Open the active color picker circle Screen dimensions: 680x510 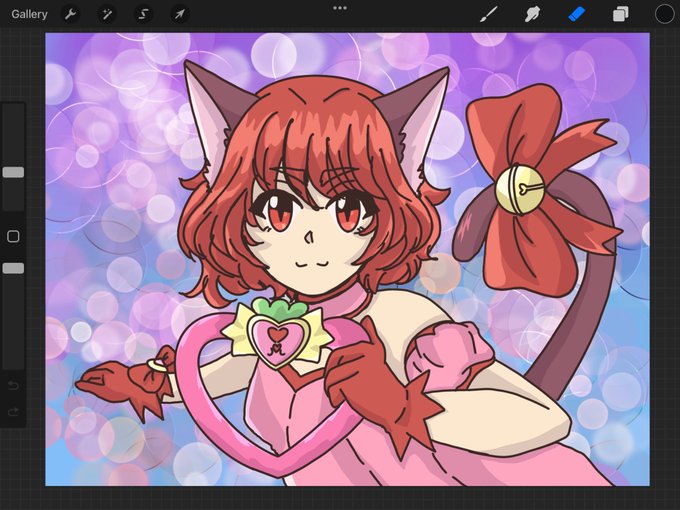coord(664,14)
